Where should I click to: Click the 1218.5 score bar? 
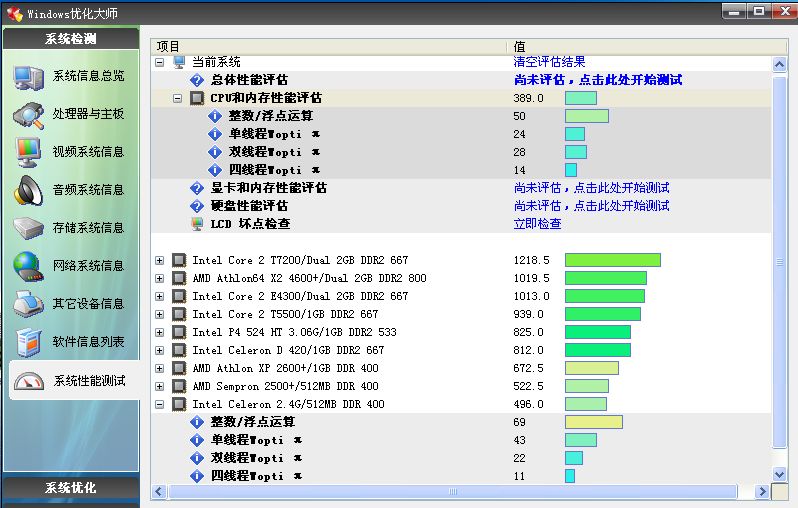click(x=613, y=260)
